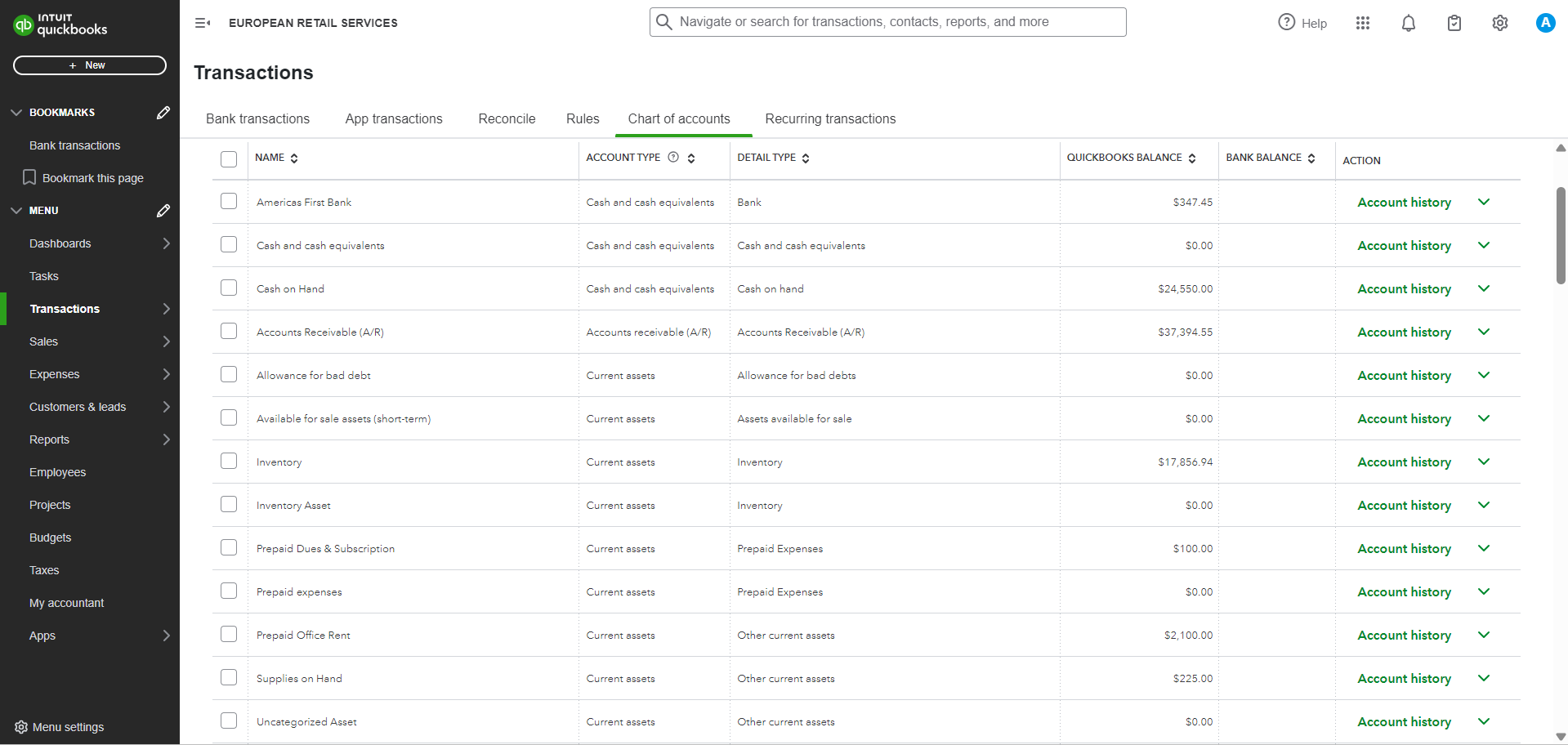Open the Recurring transactions tab
This screenshot has height=745, width=1568.
(830, 119)
